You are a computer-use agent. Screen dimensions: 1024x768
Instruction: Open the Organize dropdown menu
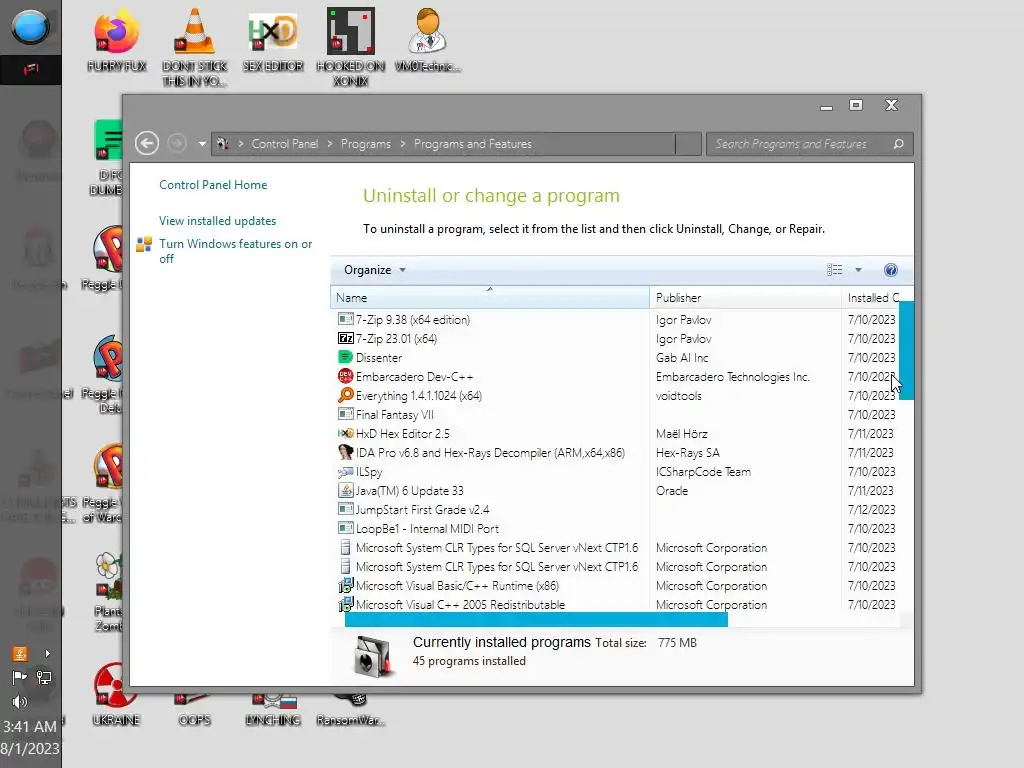[375, 270]
